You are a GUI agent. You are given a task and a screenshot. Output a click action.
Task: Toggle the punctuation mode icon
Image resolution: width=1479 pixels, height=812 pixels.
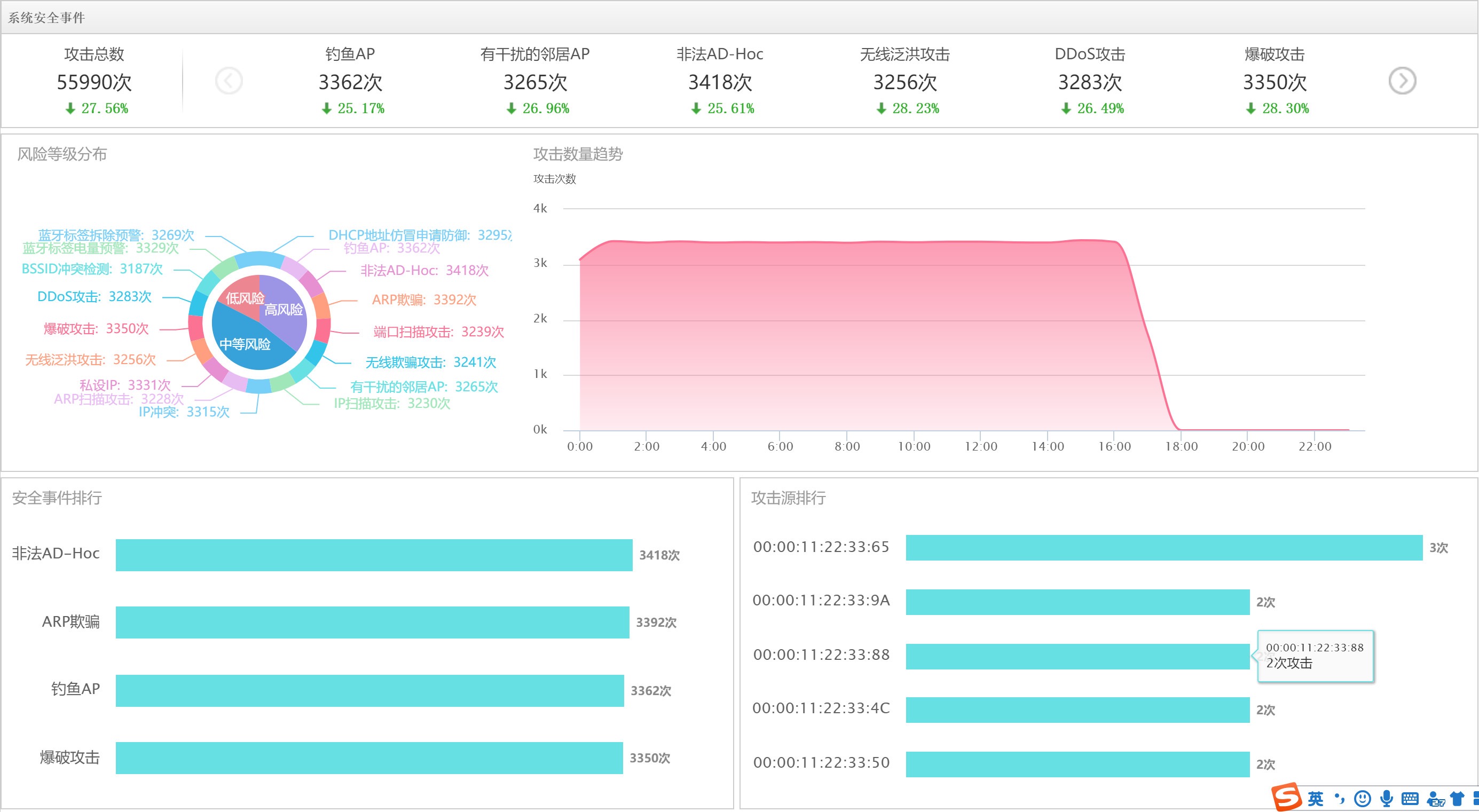pyautogui.click(x=1339, y=798)
